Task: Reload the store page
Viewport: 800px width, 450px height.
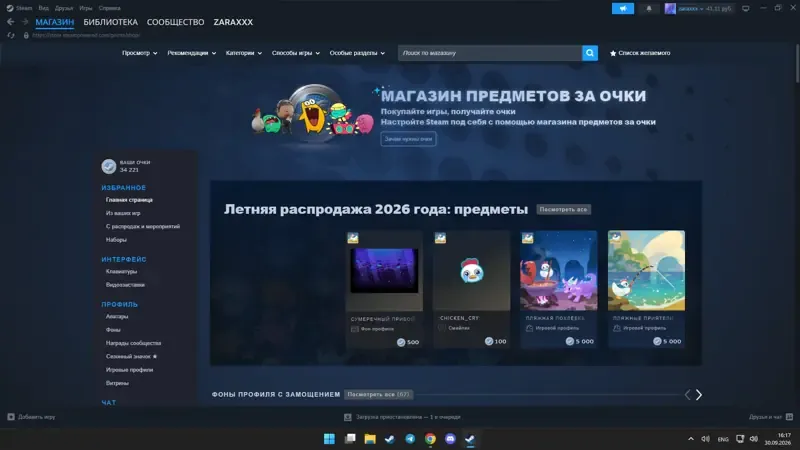Action: tap(11, 35)
